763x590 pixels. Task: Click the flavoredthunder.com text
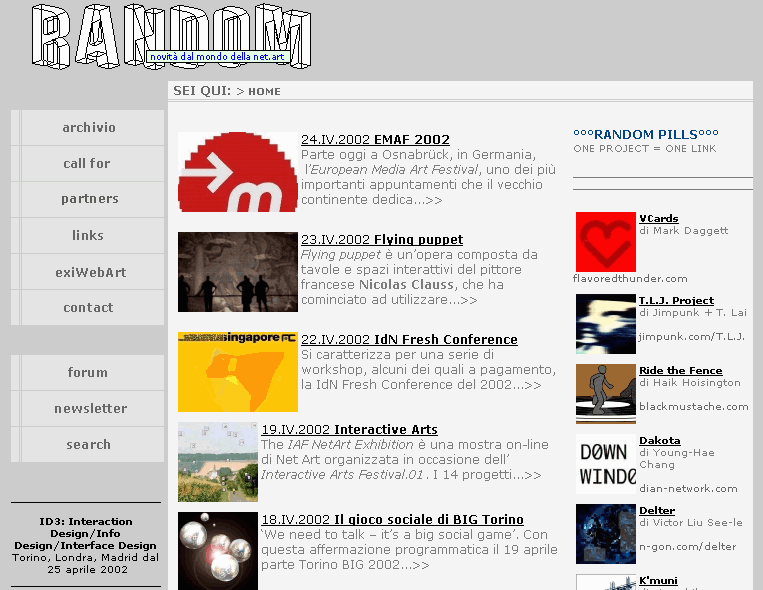(x=630, y=278)
